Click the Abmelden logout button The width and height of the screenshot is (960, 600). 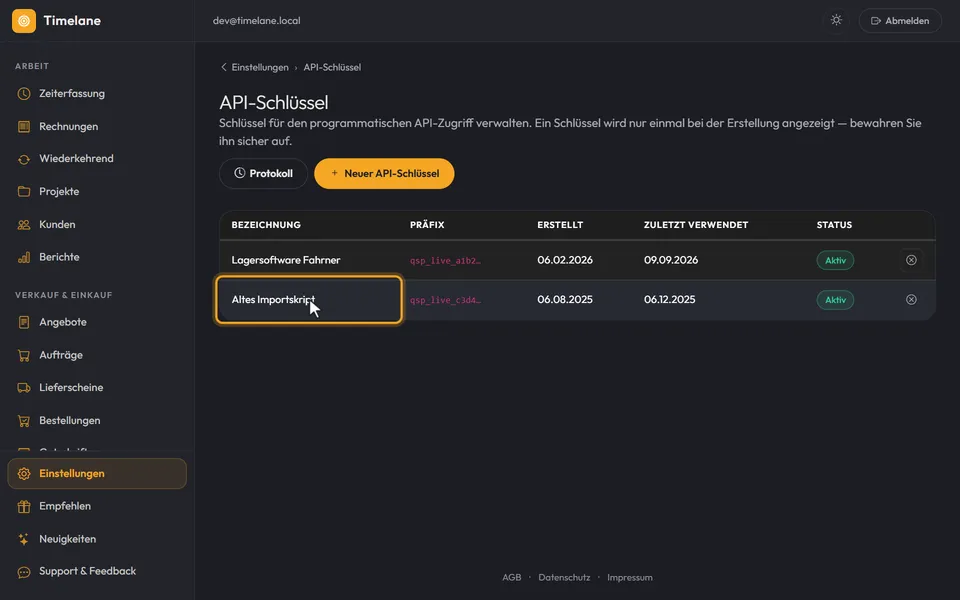(900, 21)
